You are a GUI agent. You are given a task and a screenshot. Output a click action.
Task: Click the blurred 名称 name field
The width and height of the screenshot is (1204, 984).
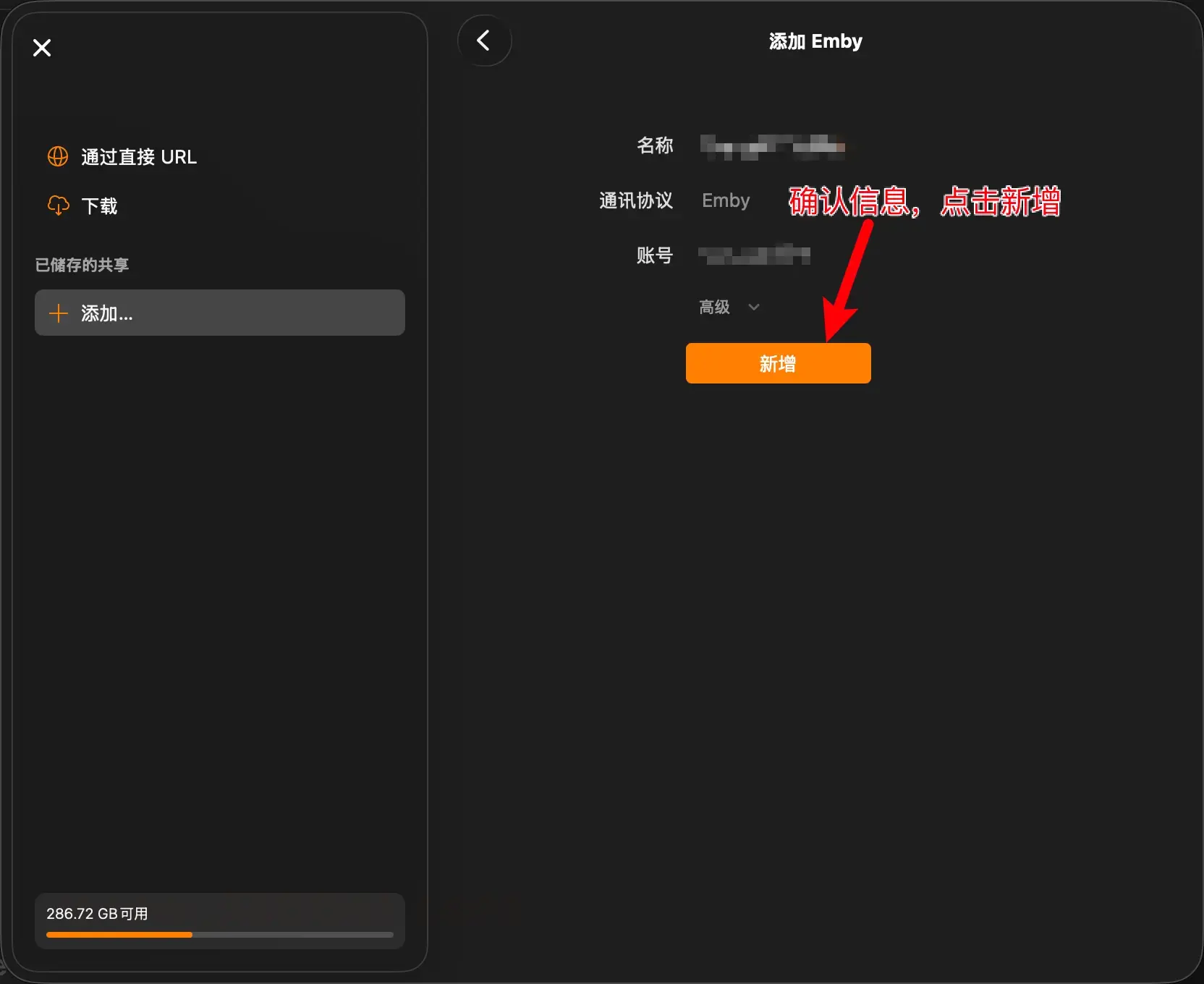[773, 146]
